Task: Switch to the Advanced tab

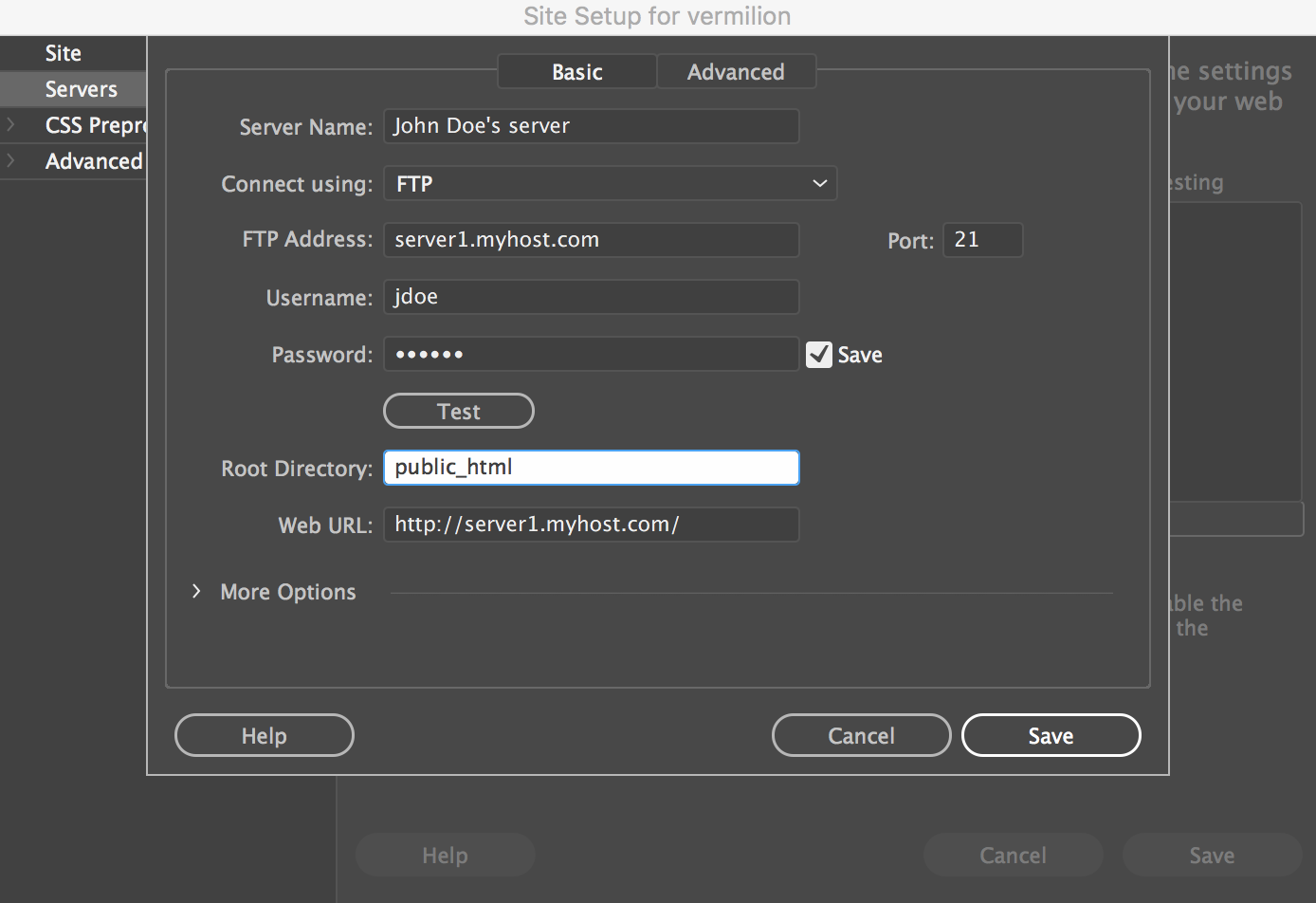Action: [737, 70]
